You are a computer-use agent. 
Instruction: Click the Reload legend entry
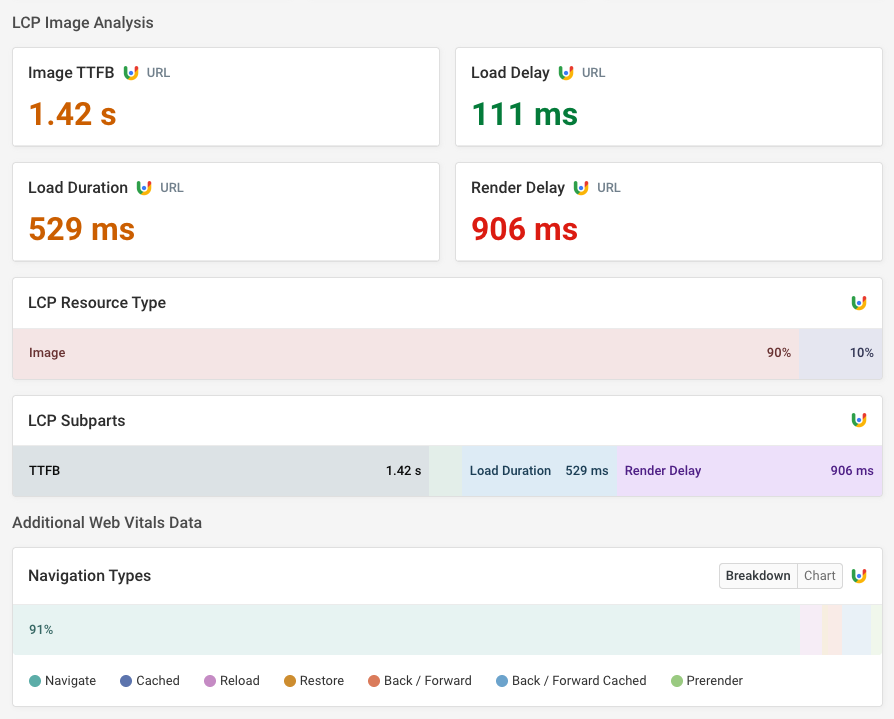[x=231, y=680]
